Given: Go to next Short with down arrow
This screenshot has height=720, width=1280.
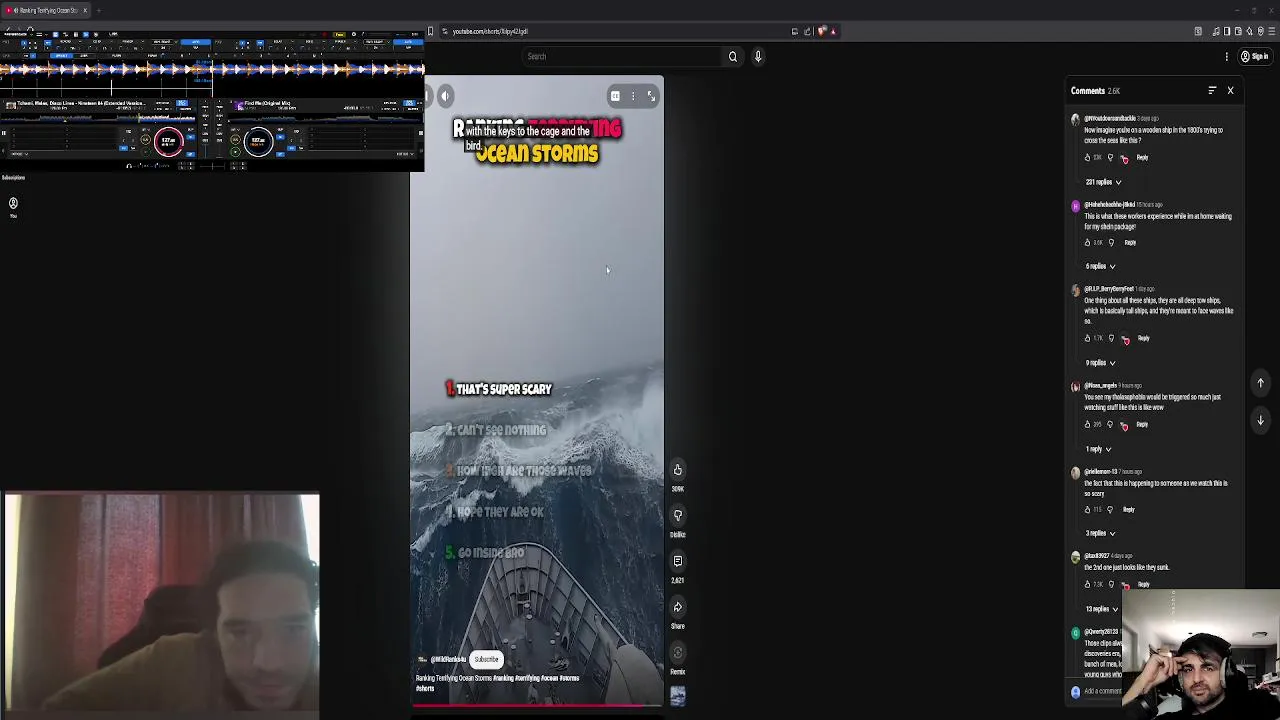Looking at the screenshot, I should coord(1260,421).
